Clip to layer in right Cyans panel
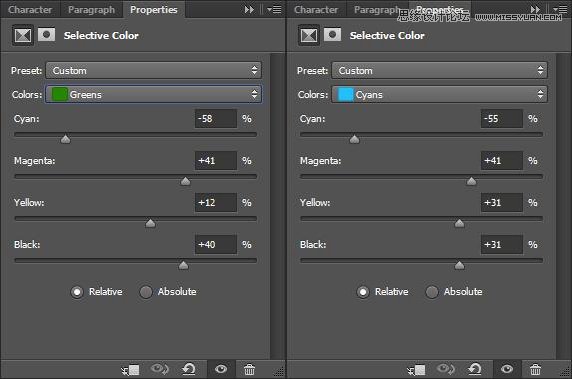The width and height of the screenshot is (572, 379). point(417,370)
